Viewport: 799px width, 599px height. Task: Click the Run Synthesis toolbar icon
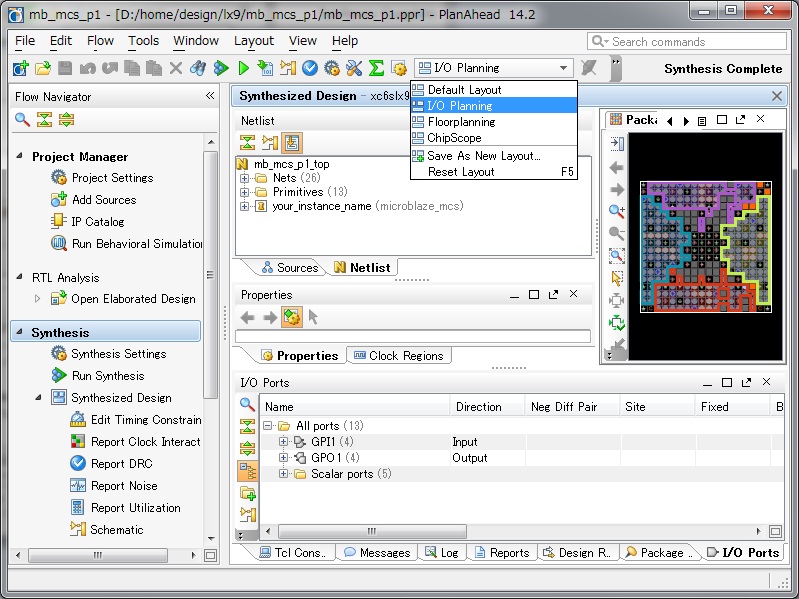[221, 68]
